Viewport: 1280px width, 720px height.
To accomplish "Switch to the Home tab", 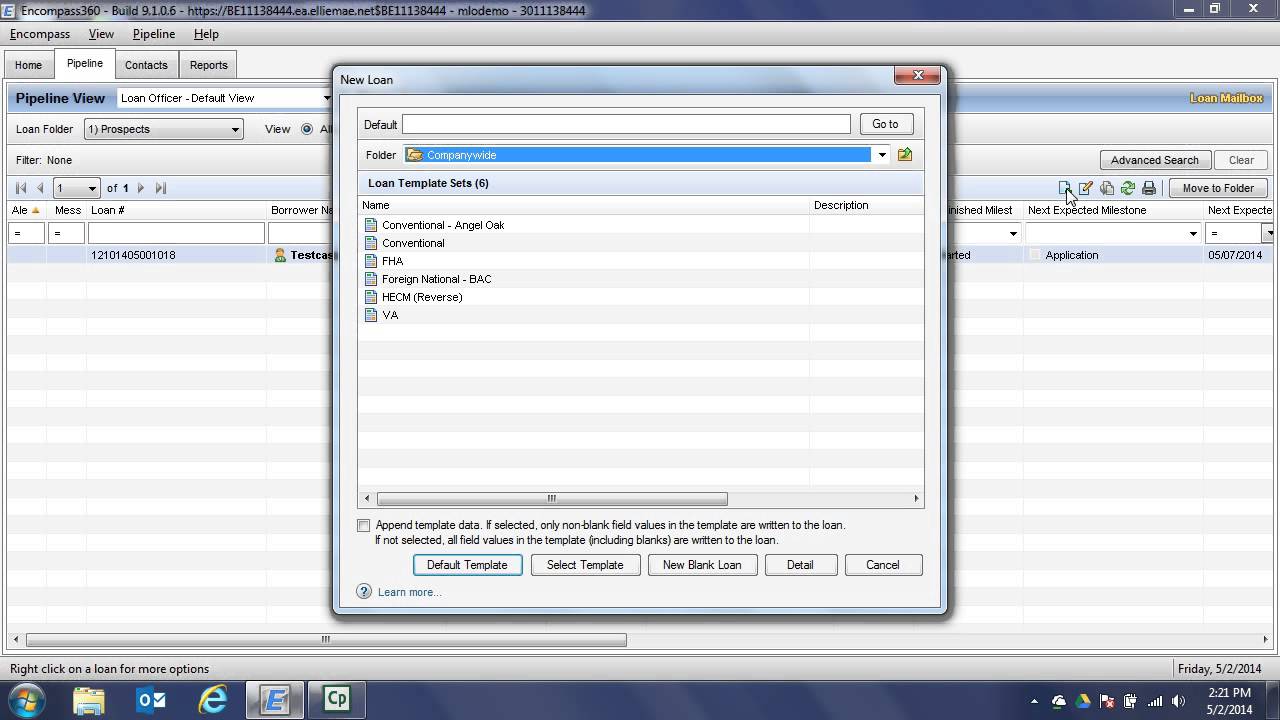I will pyautogui.click(x=28, y=65).
